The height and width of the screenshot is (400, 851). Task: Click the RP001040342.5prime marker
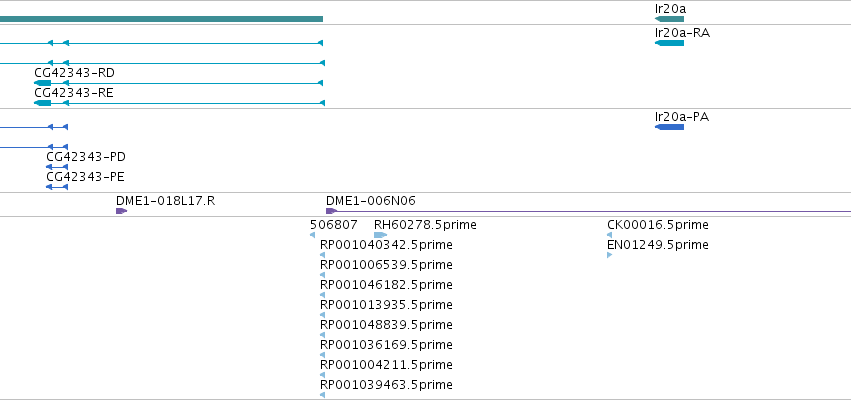pyautogui.click(x=322, y=255)
